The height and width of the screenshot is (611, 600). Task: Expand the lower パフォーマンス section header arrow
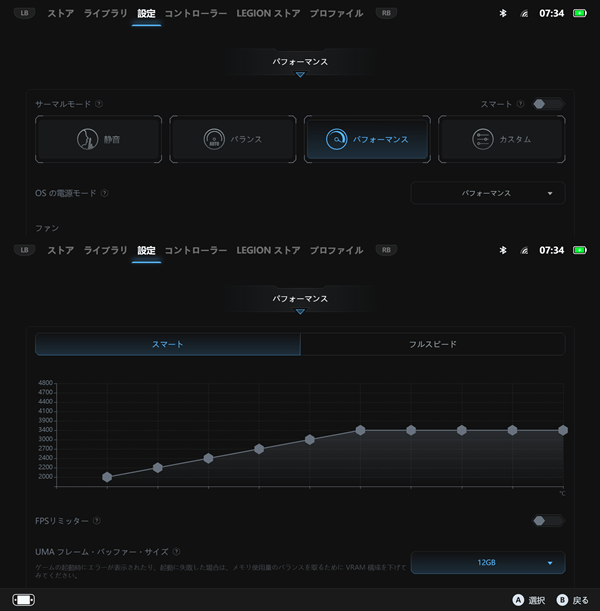pyautogui.click(x=300, y=311)
